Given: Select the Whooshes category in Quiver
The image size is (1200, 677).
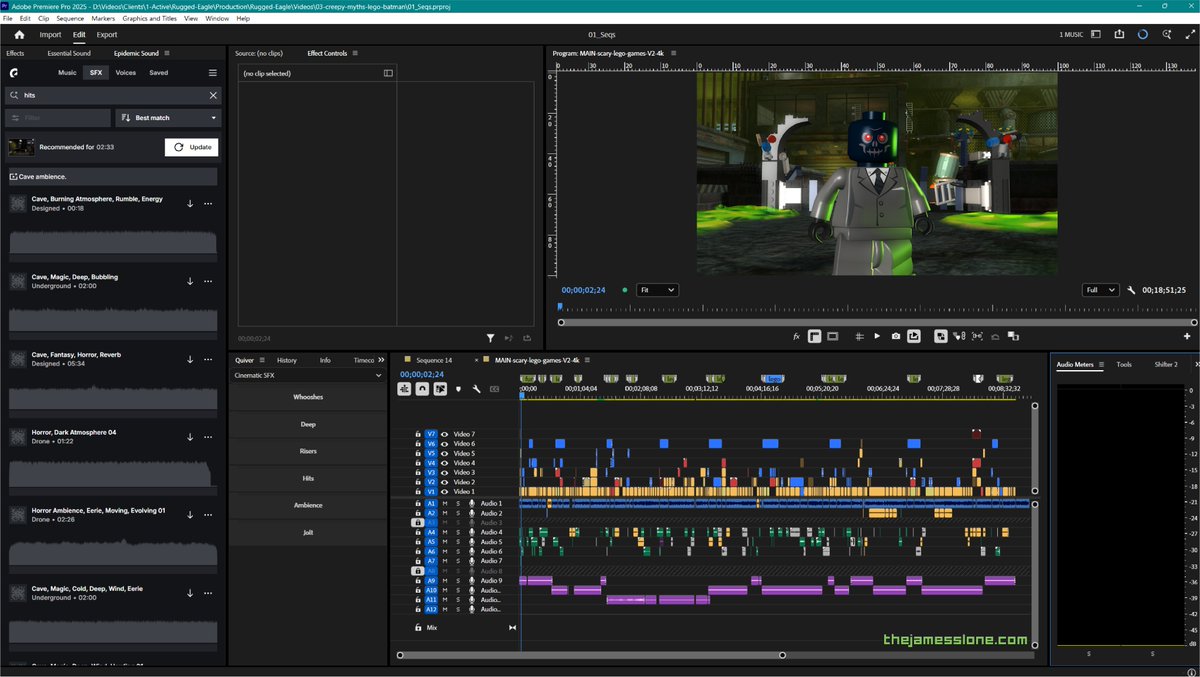Looking at the screenshot, I should 308,397.
